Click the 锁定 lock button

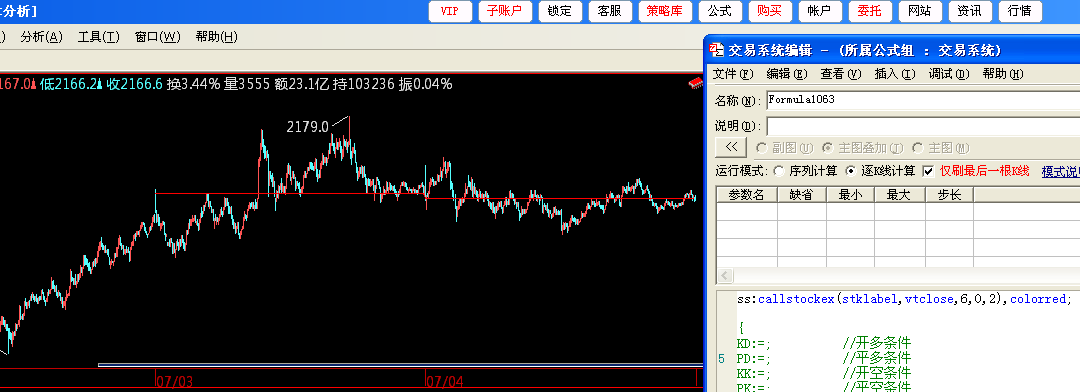(x=559, y=11)
